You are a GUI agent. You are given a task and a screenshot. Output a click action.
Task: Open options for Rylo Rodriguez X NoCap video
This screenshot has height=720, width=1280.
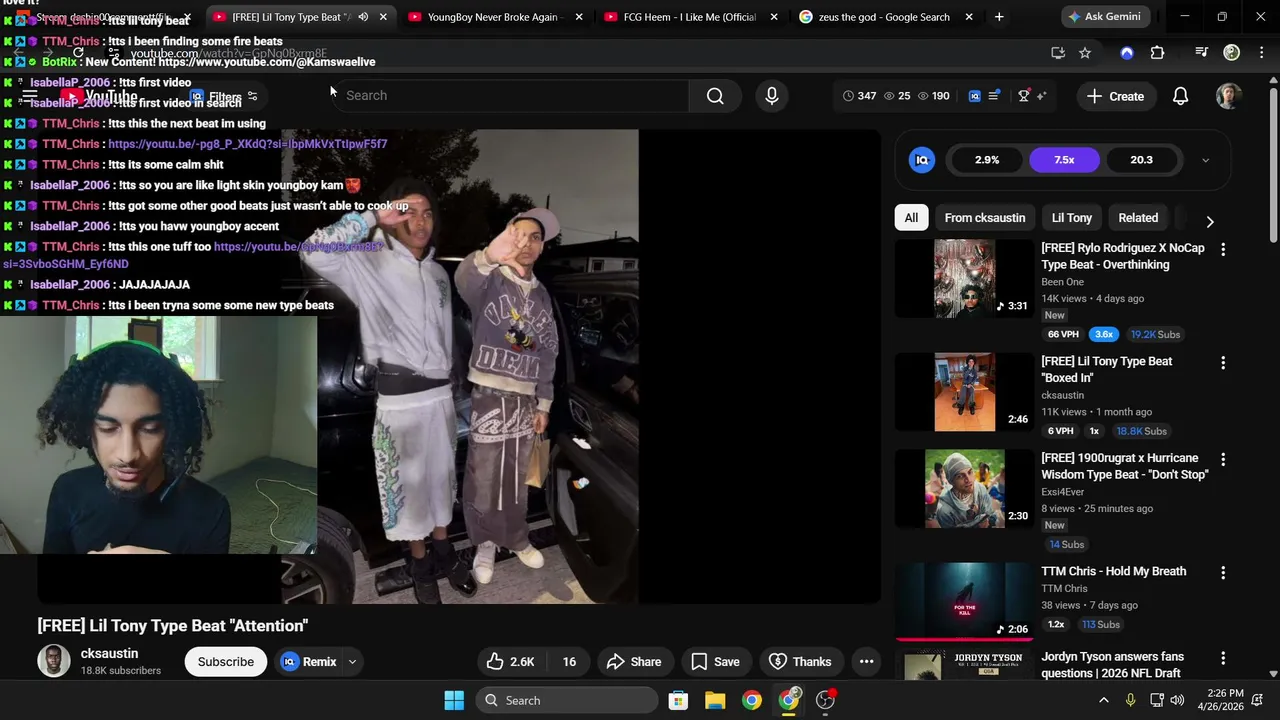point(1222,249)
